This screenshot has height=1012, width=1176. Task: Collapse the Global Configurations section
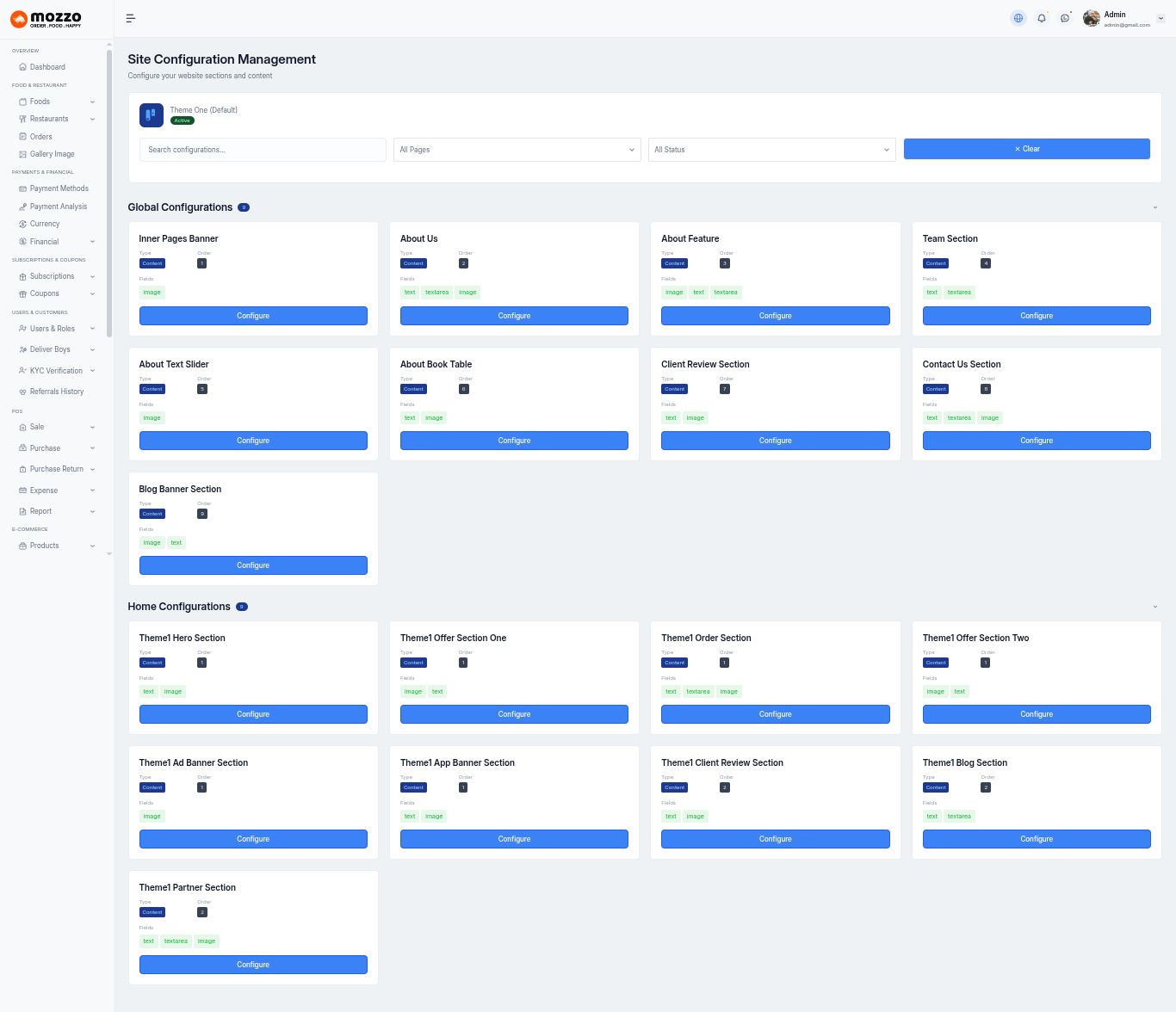(1154, 207)
